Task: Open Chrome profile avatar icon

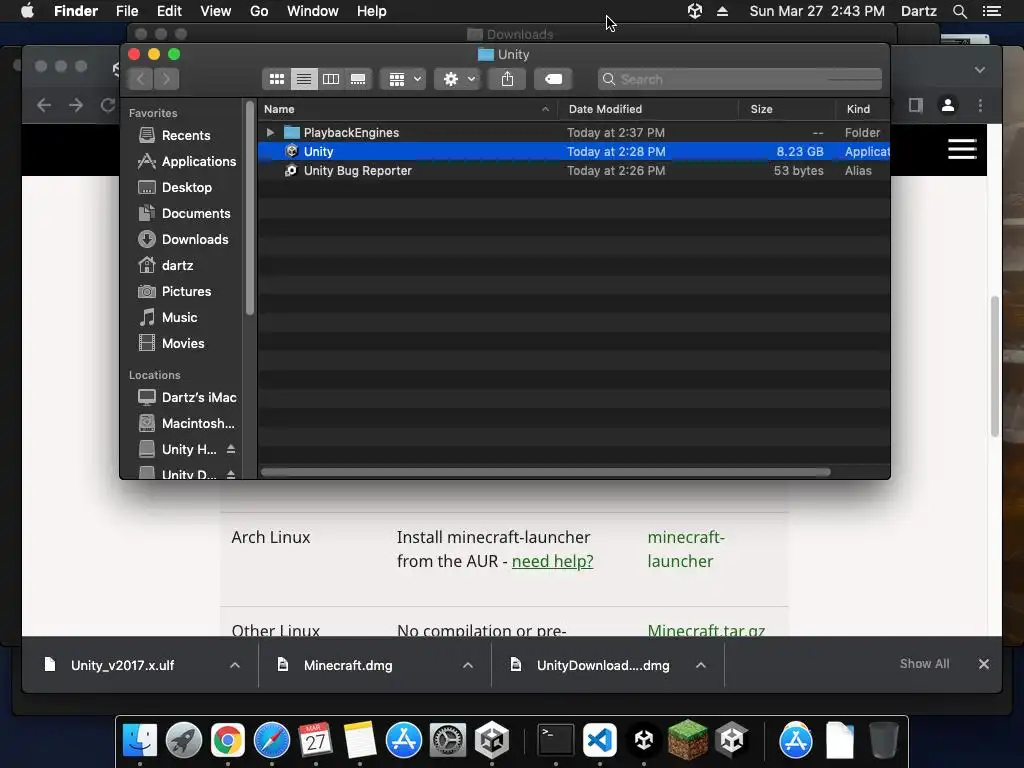Action: pos(948,105)
